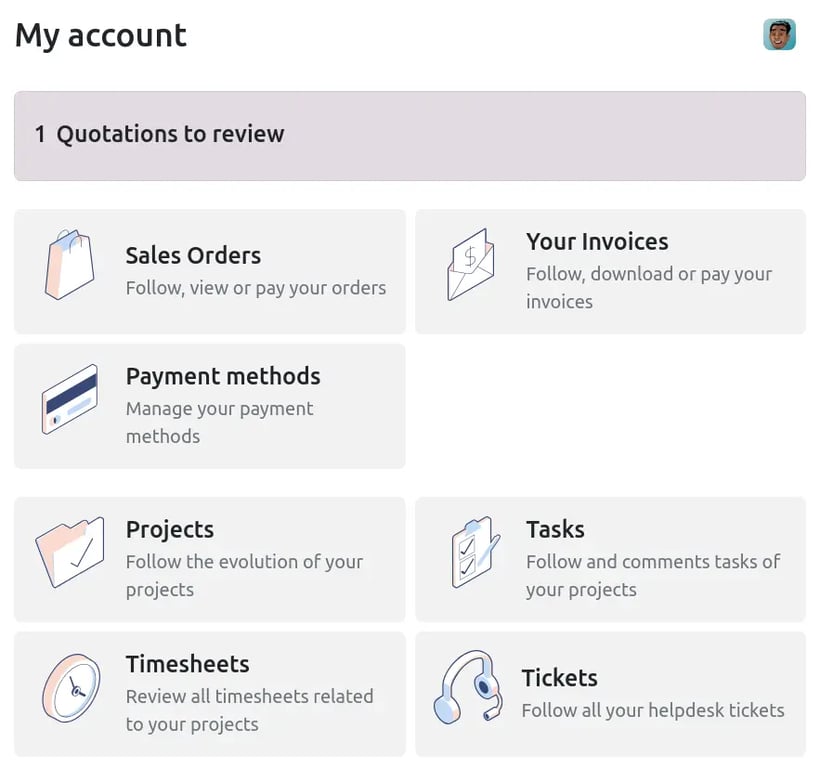Open the Projects card
The height and width of the screenshot is (768, 820).
[209, 560]
